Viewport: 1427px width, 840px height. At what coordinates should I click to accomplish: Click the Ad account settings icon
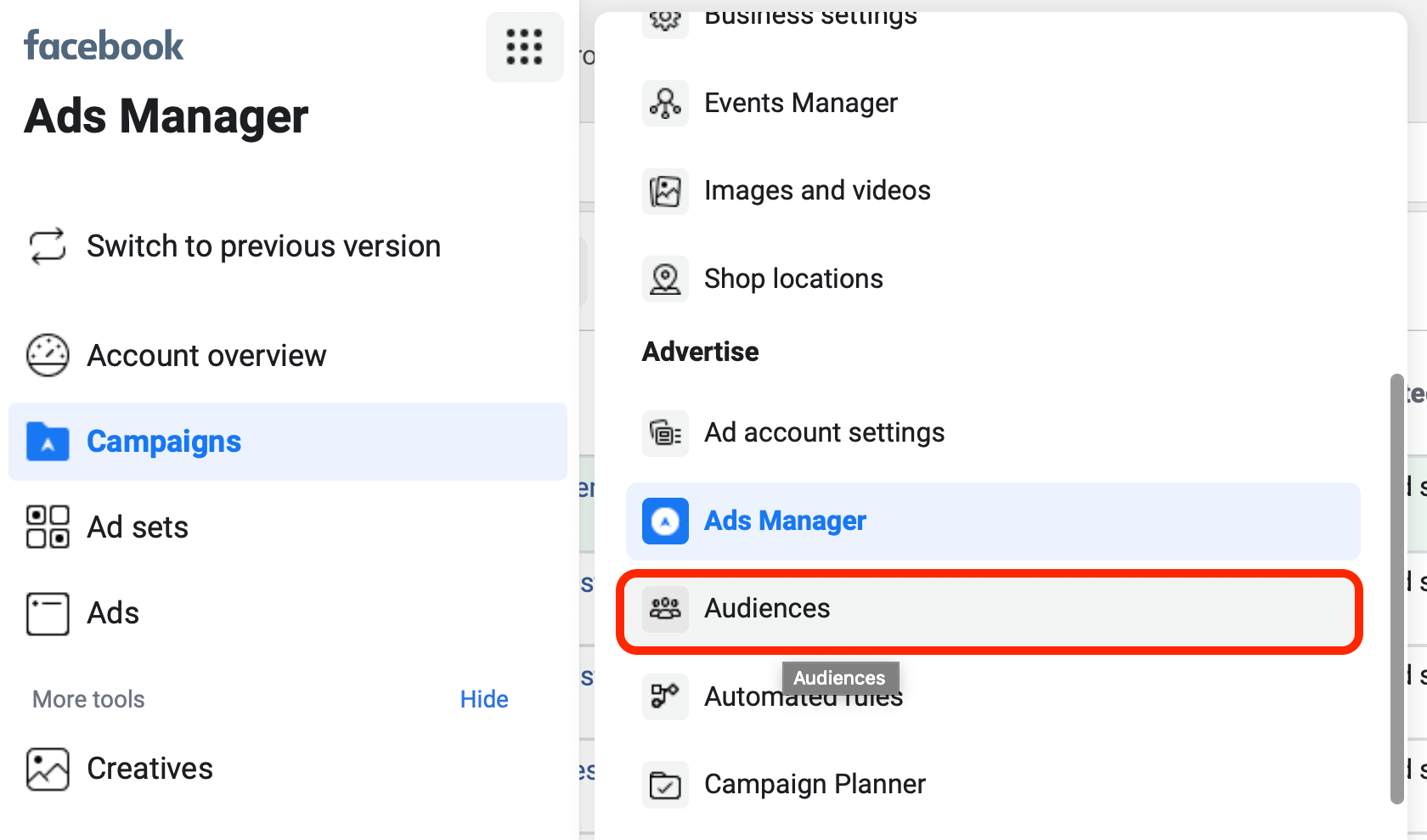665,433
